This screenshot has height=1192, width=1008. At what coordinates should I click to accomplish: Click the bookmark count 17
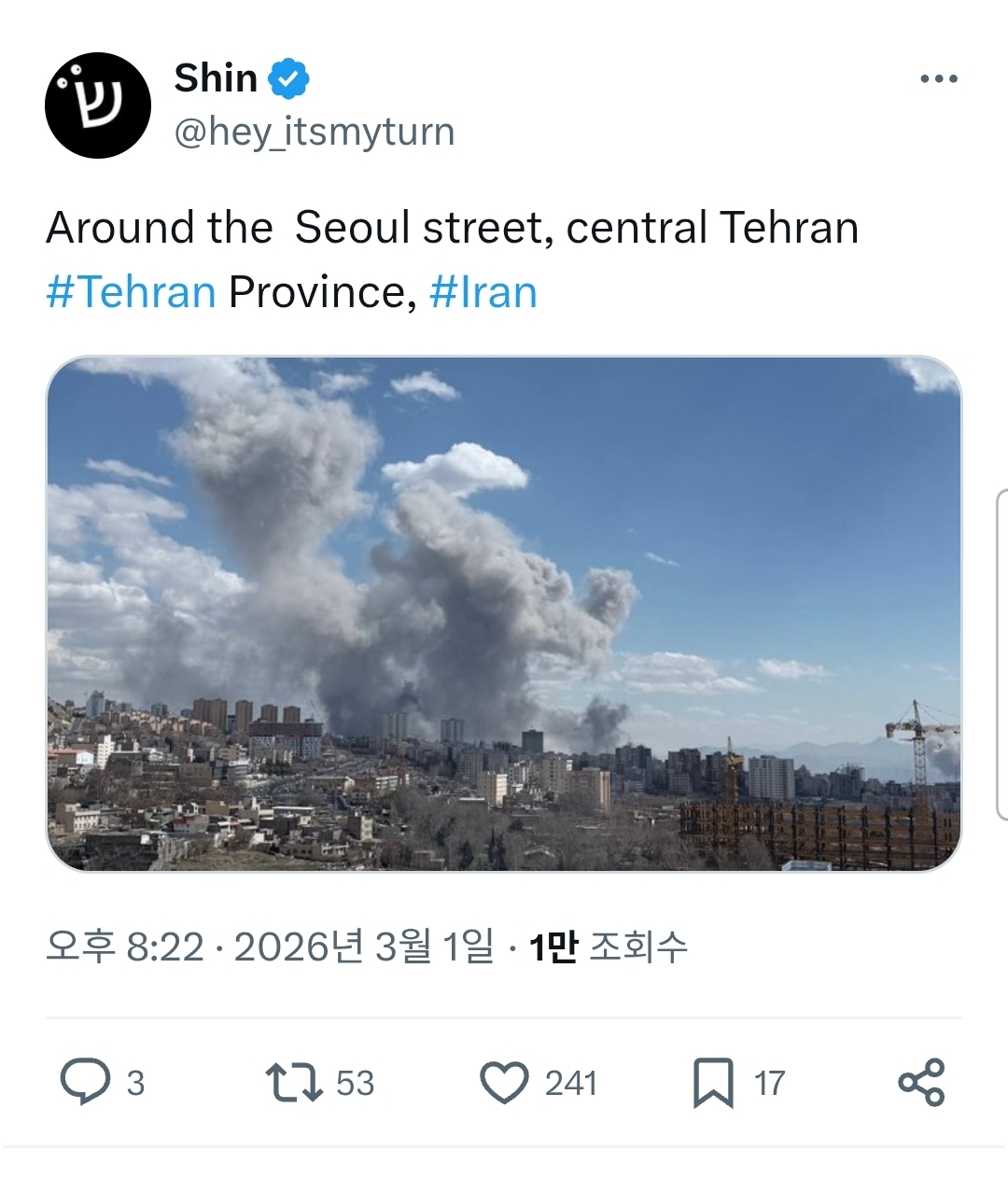769,1084
